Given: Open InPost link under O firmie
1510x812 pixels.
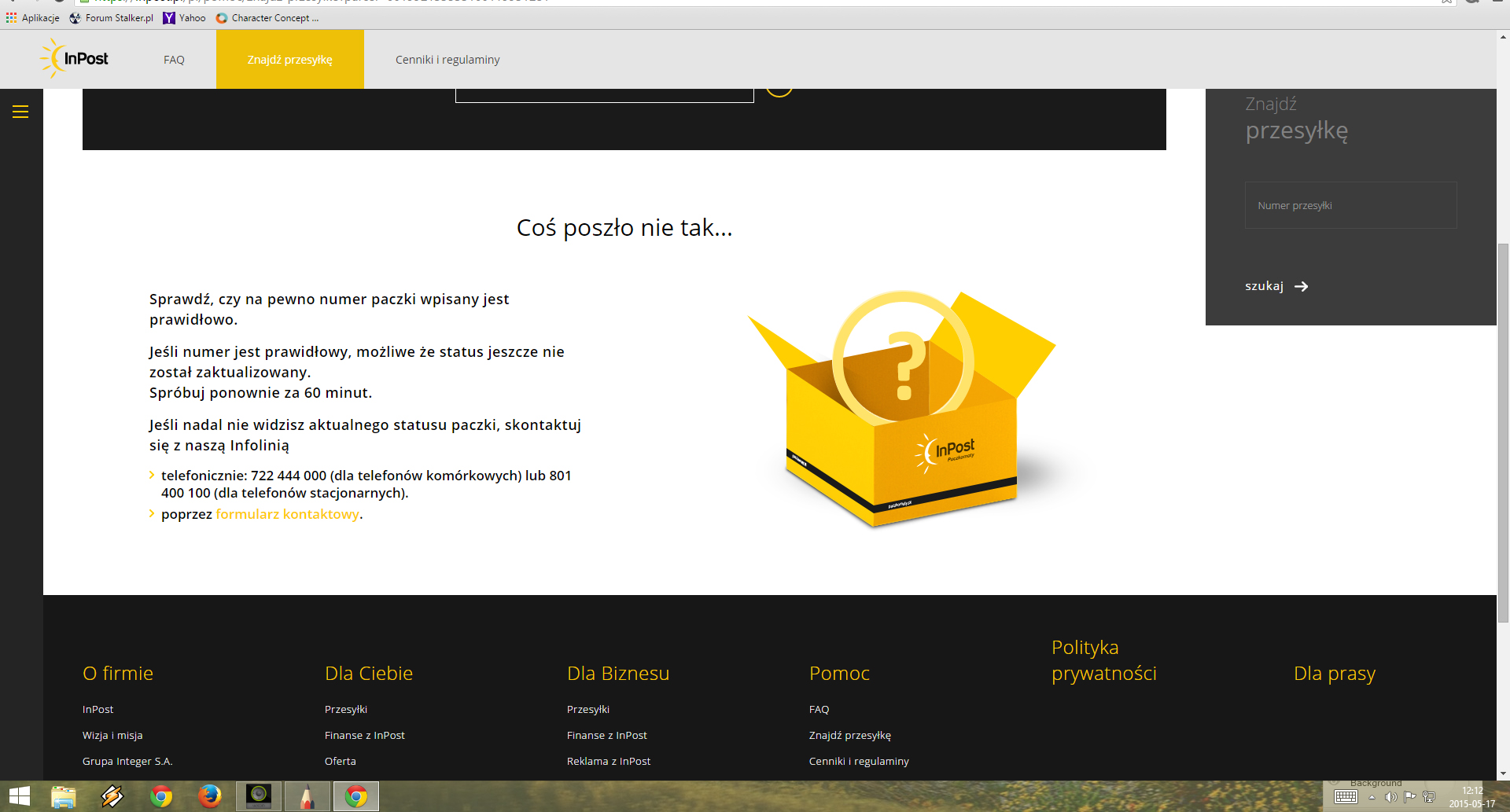Looking at the screenshot, I should point(98,709).
